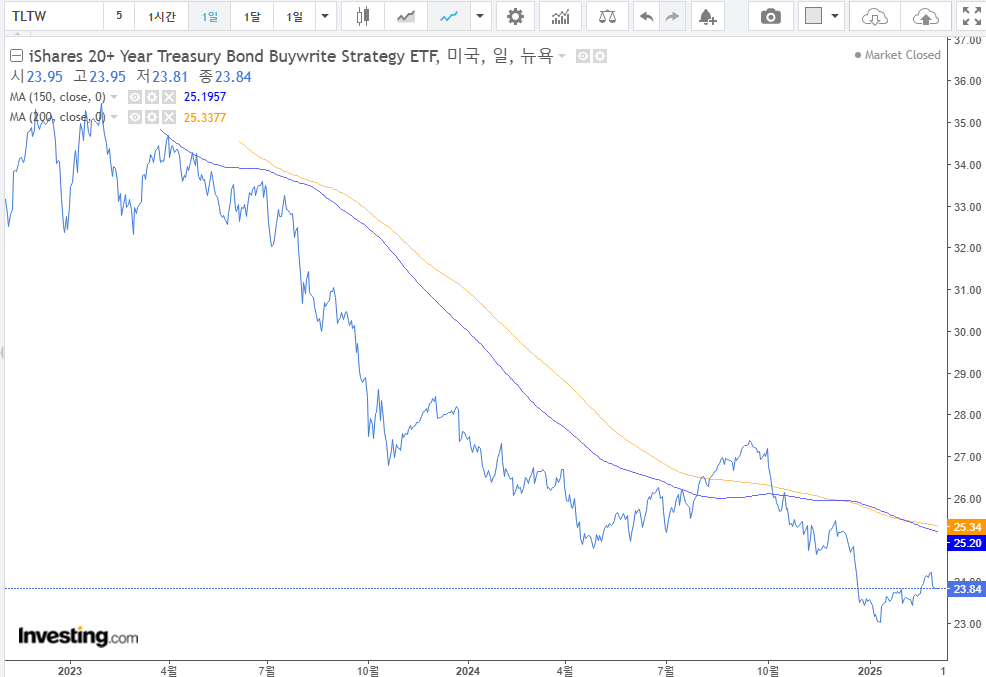Open chart settings gear icon
The image size is (986, 677).
(x=515, y=16)
